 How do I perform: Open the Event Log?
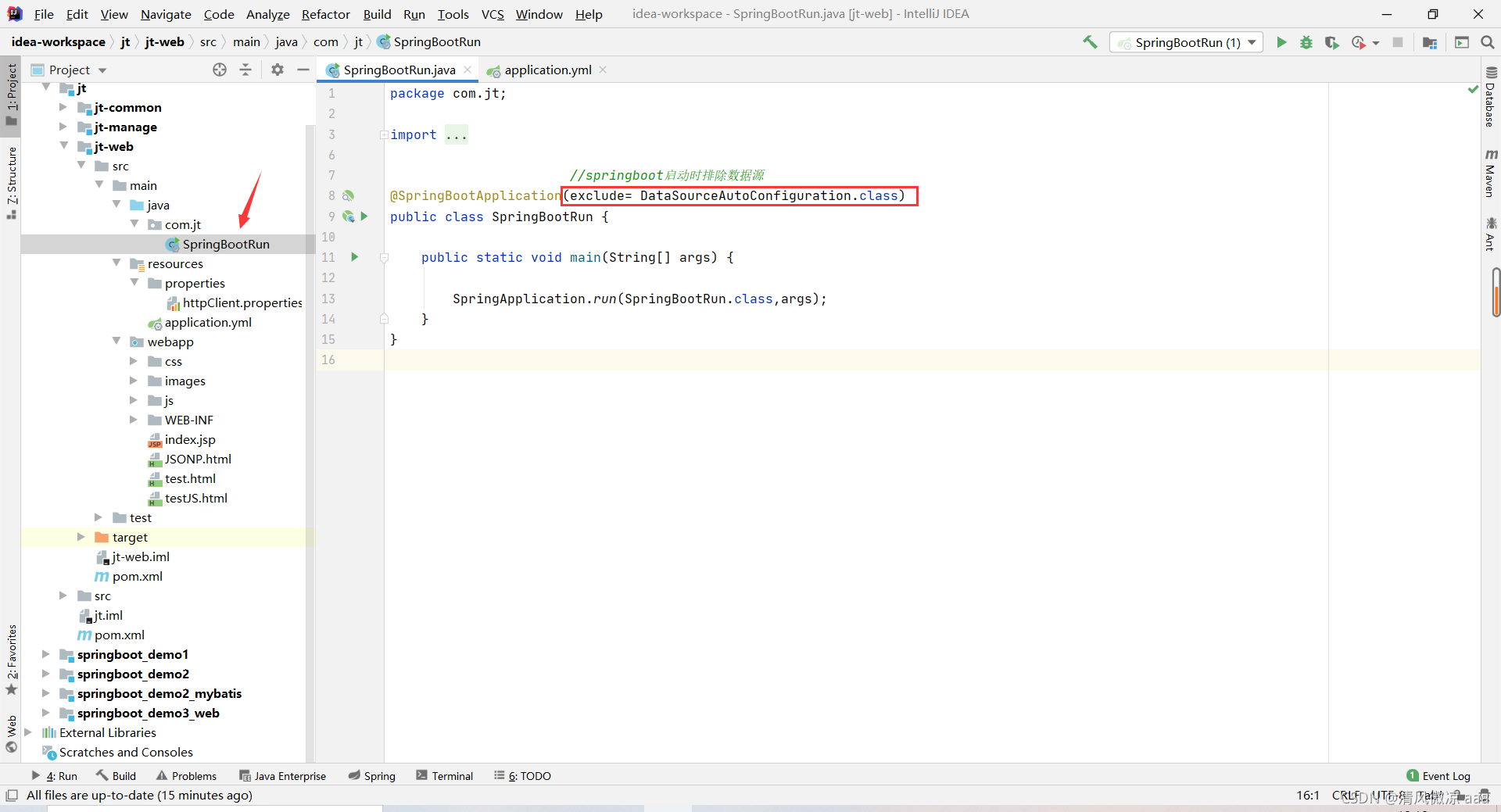click(1438, 776)
